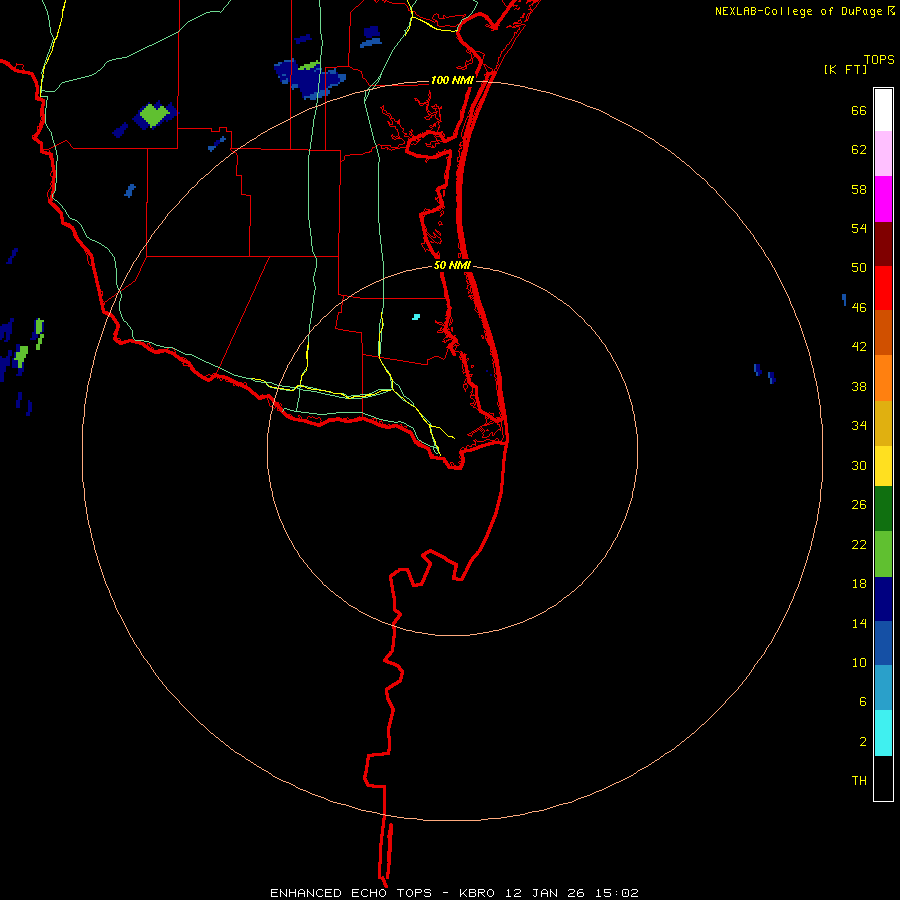The height and width of the screenshot is (900, 900).
Task: Click the legend value 46
Action: (x=859, y=308)
